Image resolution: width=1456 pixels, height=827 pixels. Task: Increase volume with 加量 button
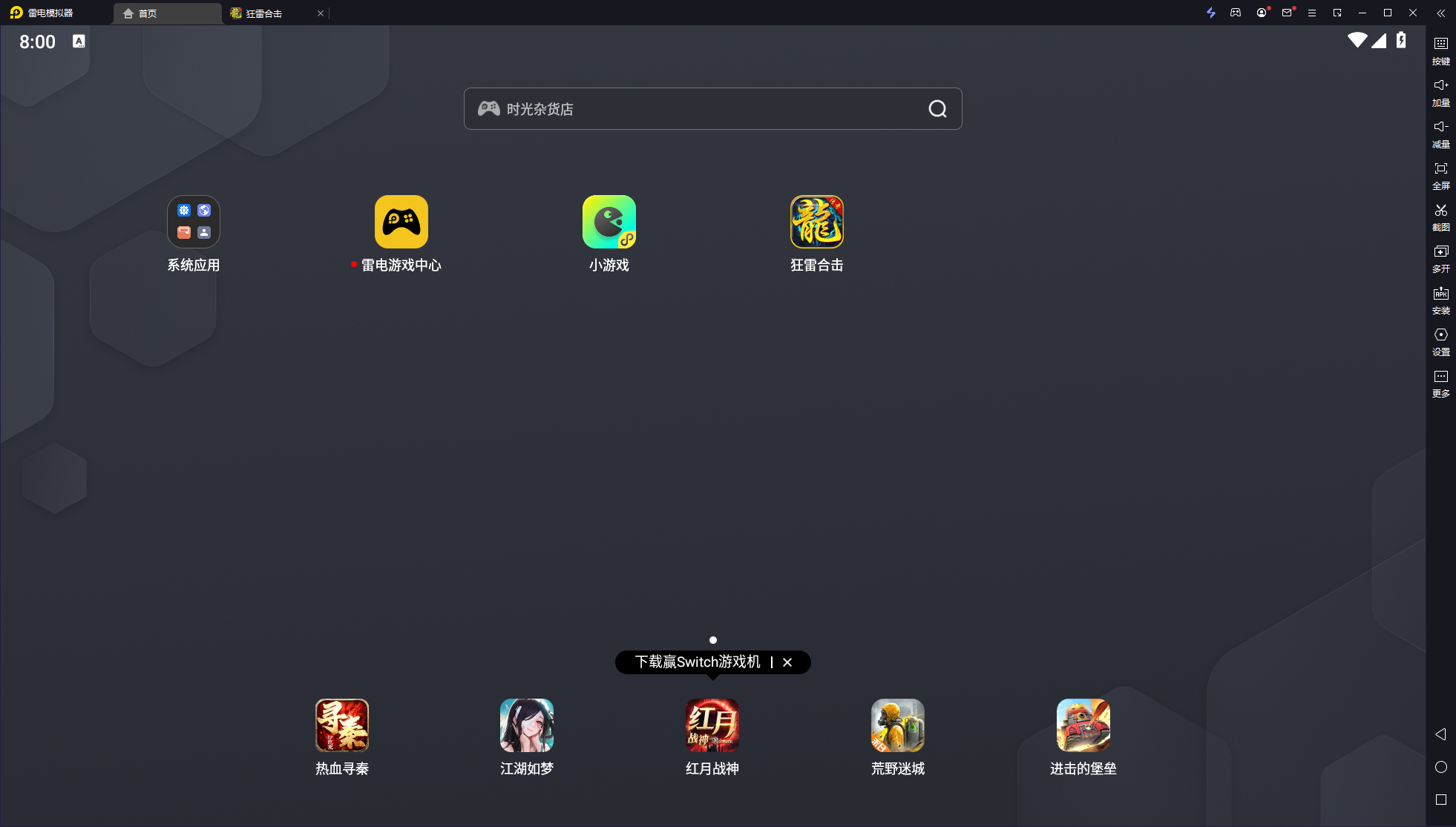click(x=1441, y=93)
